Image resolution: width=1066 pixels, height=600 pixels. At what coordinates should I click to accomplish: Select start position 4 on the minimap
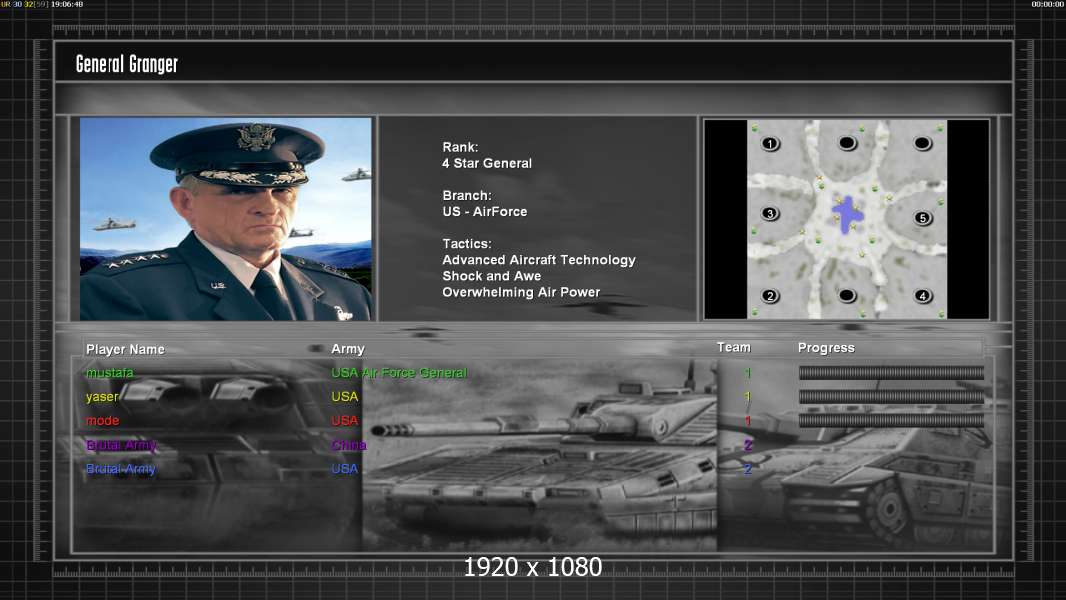click(x=923, y=296)
